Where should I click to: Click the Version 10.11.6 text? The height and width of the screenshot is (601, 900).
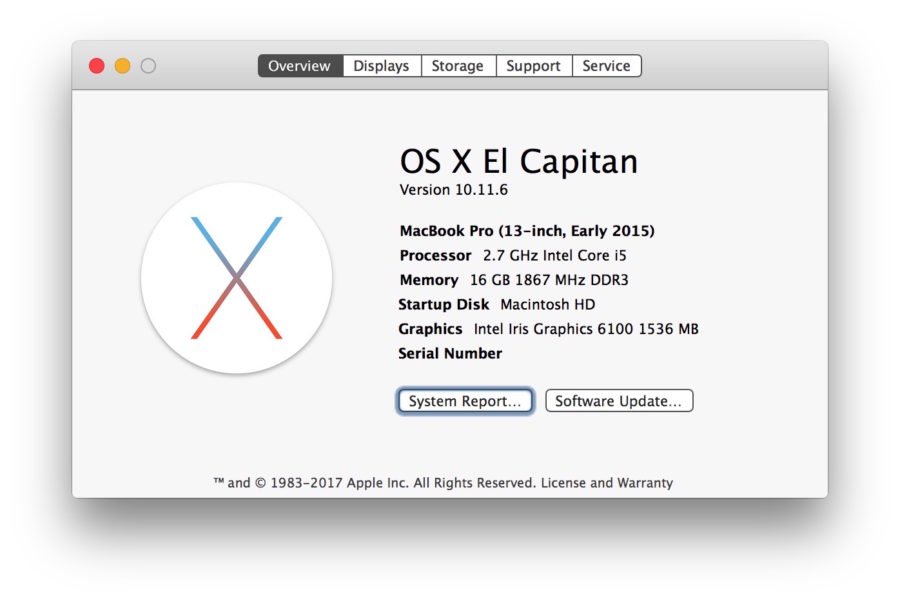[453, 190]
